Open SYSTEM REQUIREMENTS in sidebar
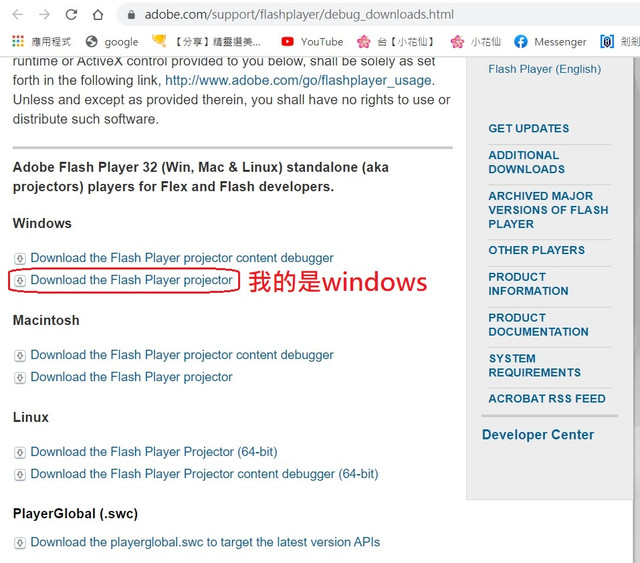The width and height of the screenshot is (640, 563). tap(534, 366)
